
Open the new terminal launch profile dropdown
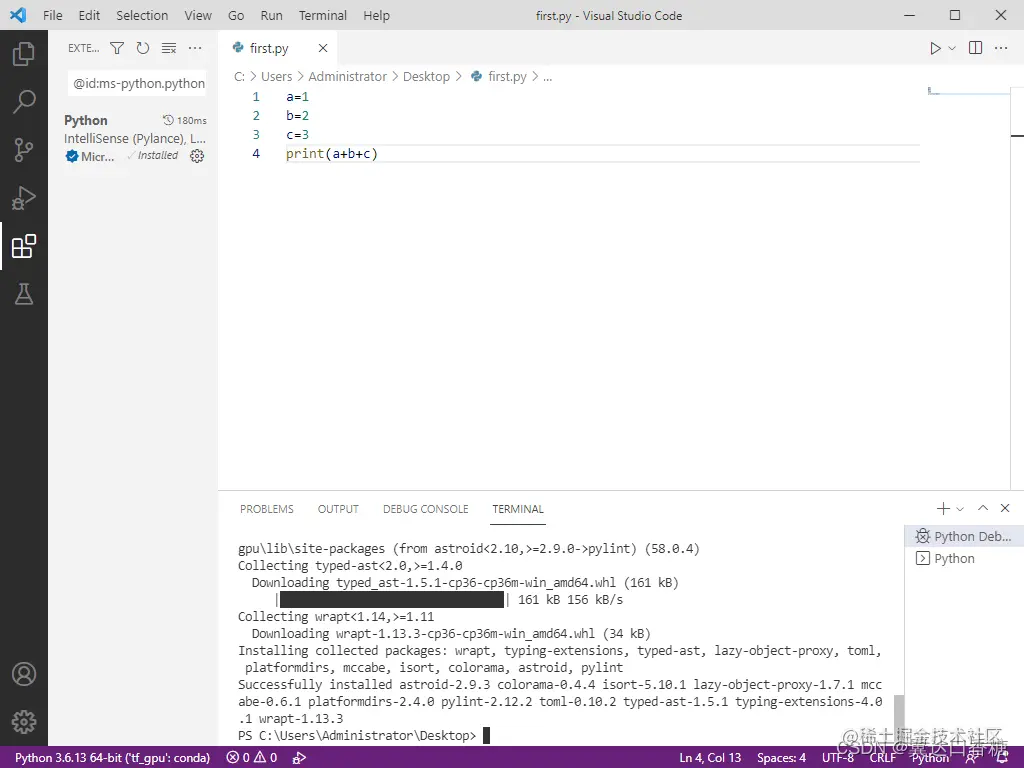960,508
